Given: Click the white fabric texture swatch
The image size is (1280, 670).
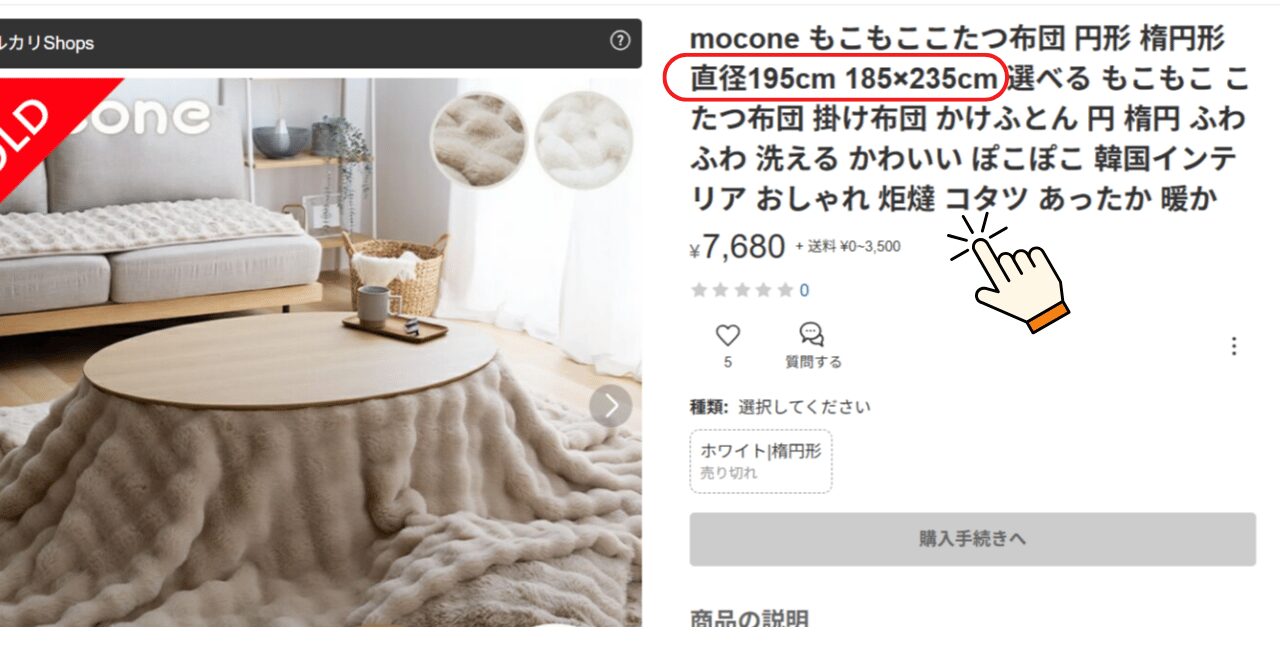Looking at the screenshot, I should (x=584, y=139).
